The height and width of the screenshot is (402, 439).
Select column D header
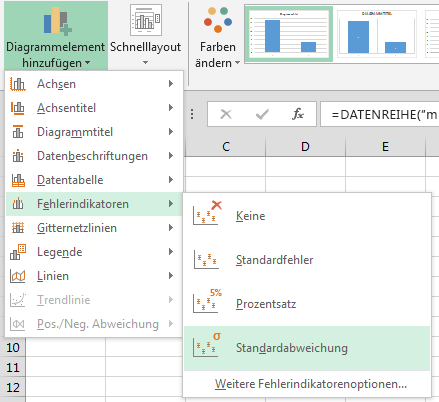point(305,146)
